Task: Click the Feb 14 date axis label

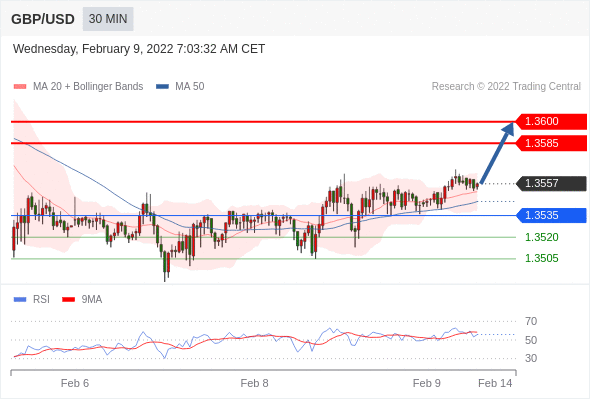Action: [x=495, y=383]
